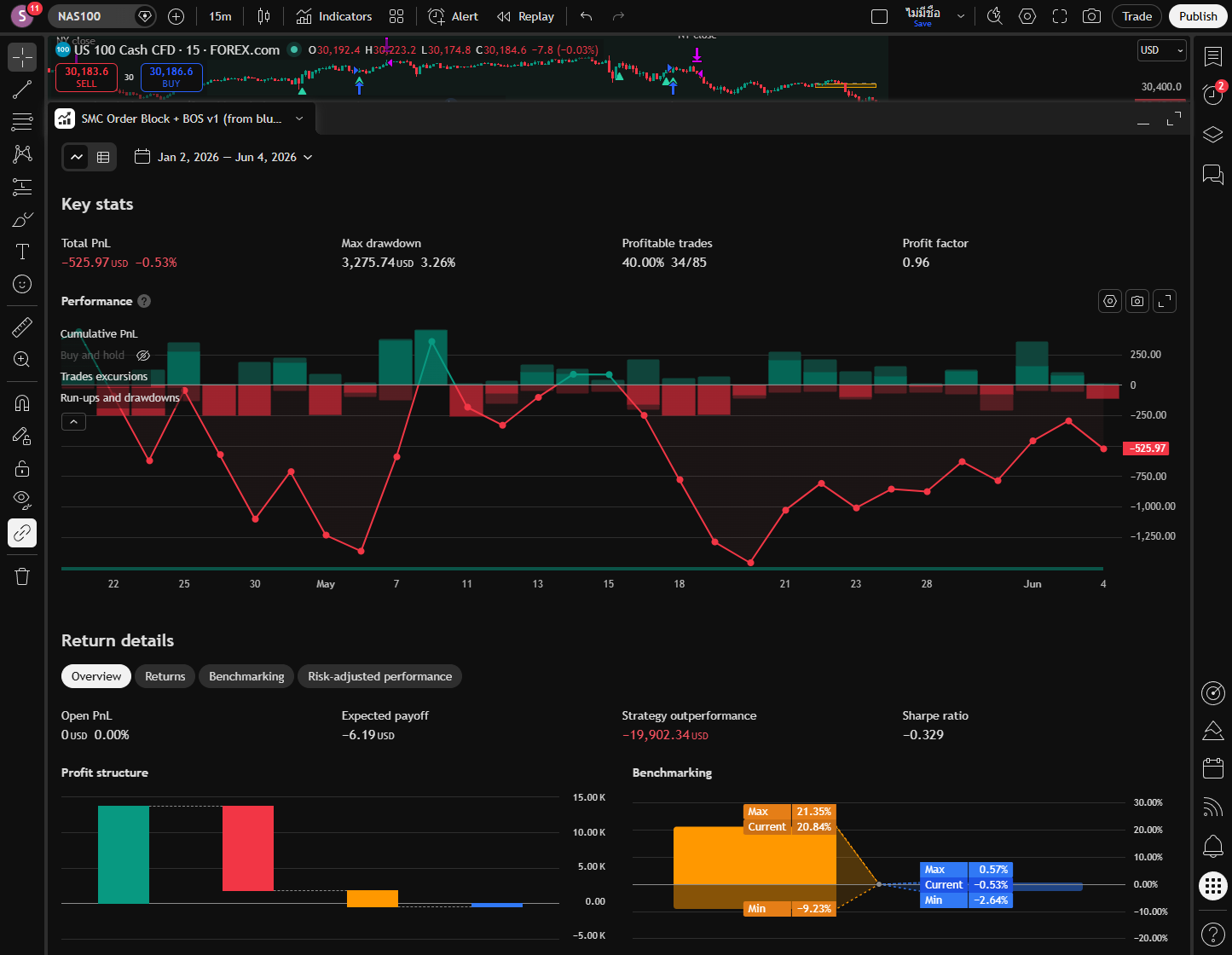The height and width of the screenshot is (955, 1232).
Task: Switch to the list of trades table view
Action: coord(103,157)
